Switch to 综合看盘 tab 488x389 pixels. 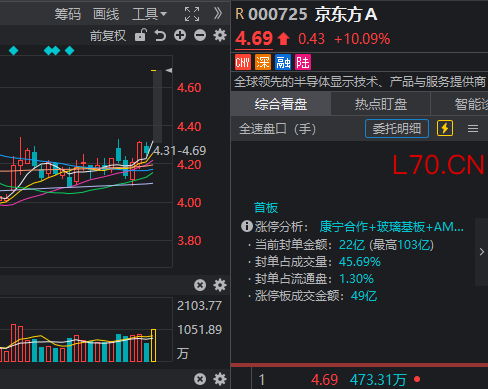281,104
